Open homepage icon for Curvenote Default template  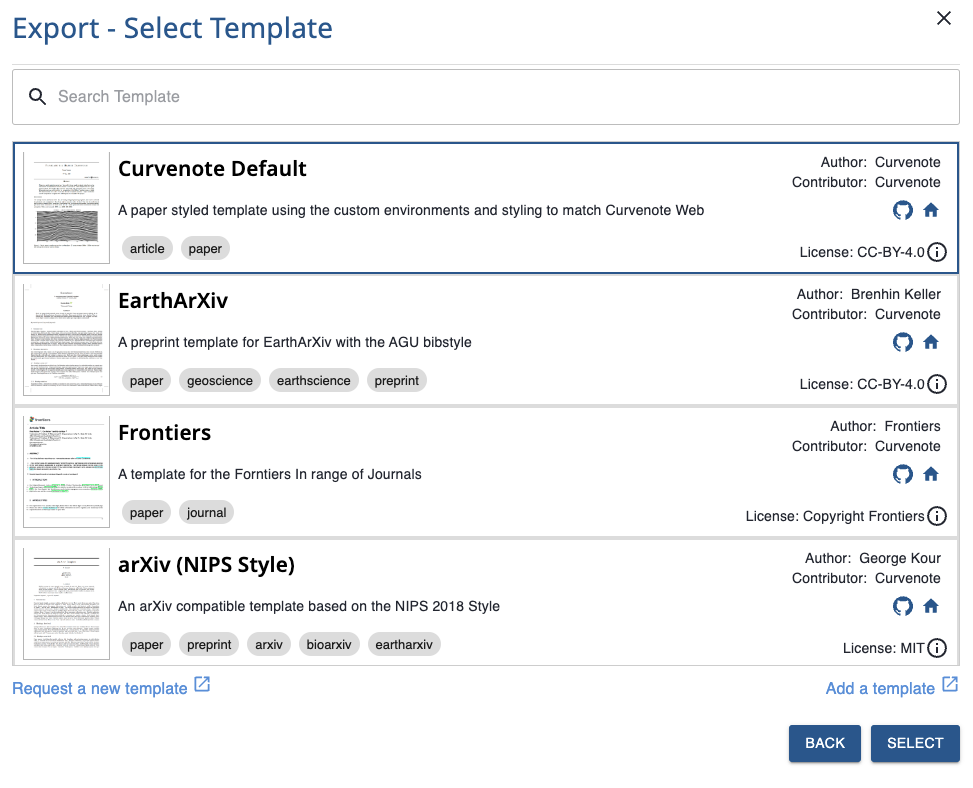931,210
